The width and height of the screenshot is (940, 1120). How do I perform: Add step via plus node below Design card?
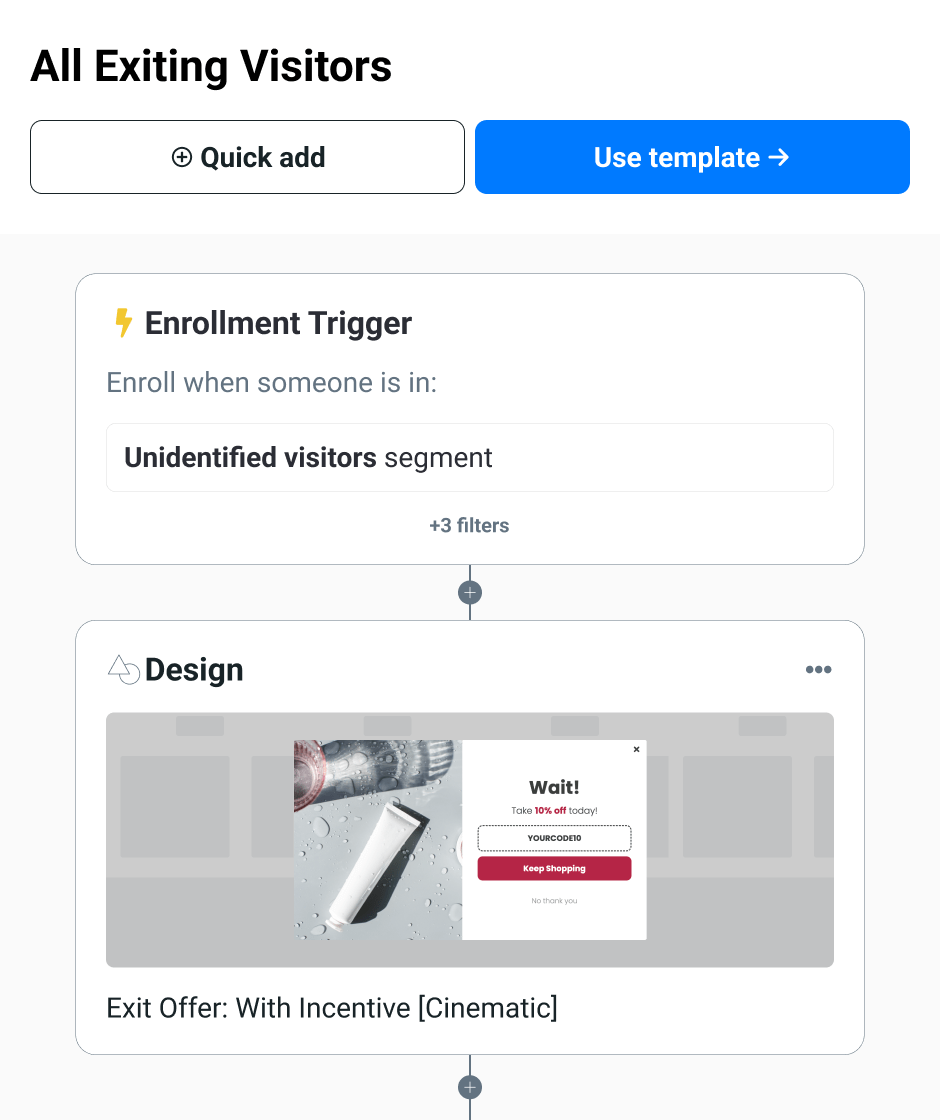[x=470, y=1088]
